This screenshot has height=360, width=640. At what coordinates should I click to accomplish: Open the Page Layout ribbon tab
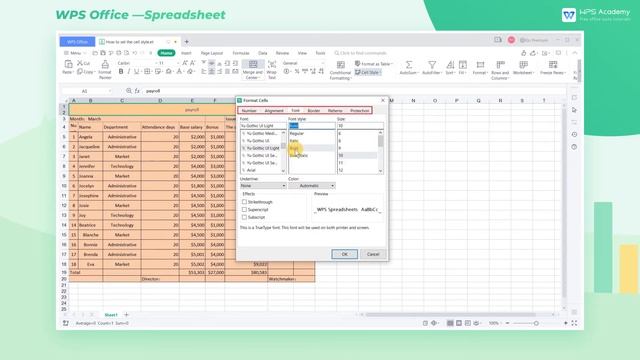(x=212, y=53)
